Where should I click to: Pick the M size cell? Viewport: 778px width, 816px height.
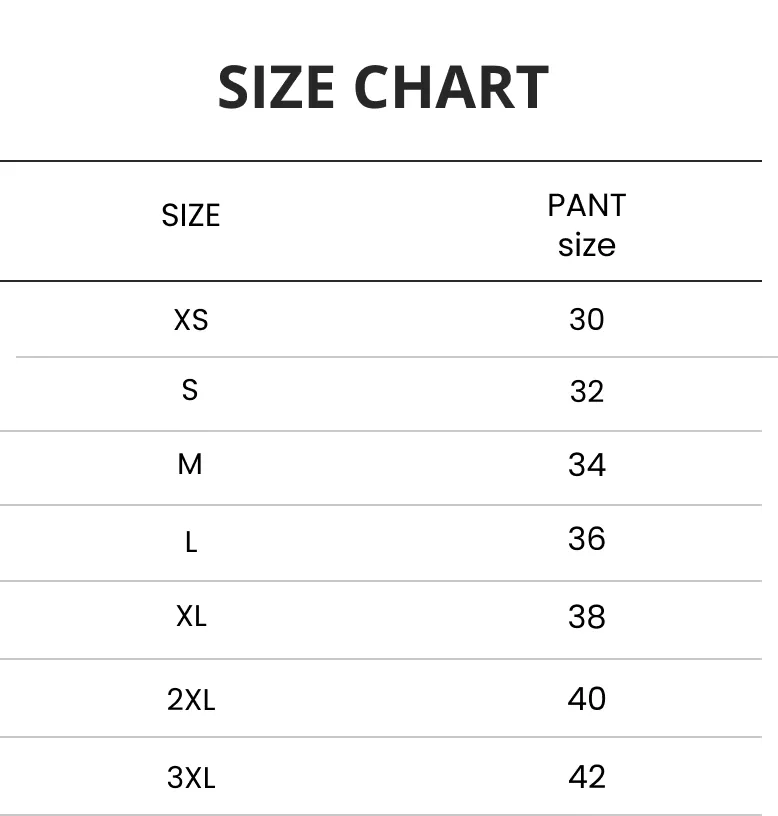click(190, 464)
